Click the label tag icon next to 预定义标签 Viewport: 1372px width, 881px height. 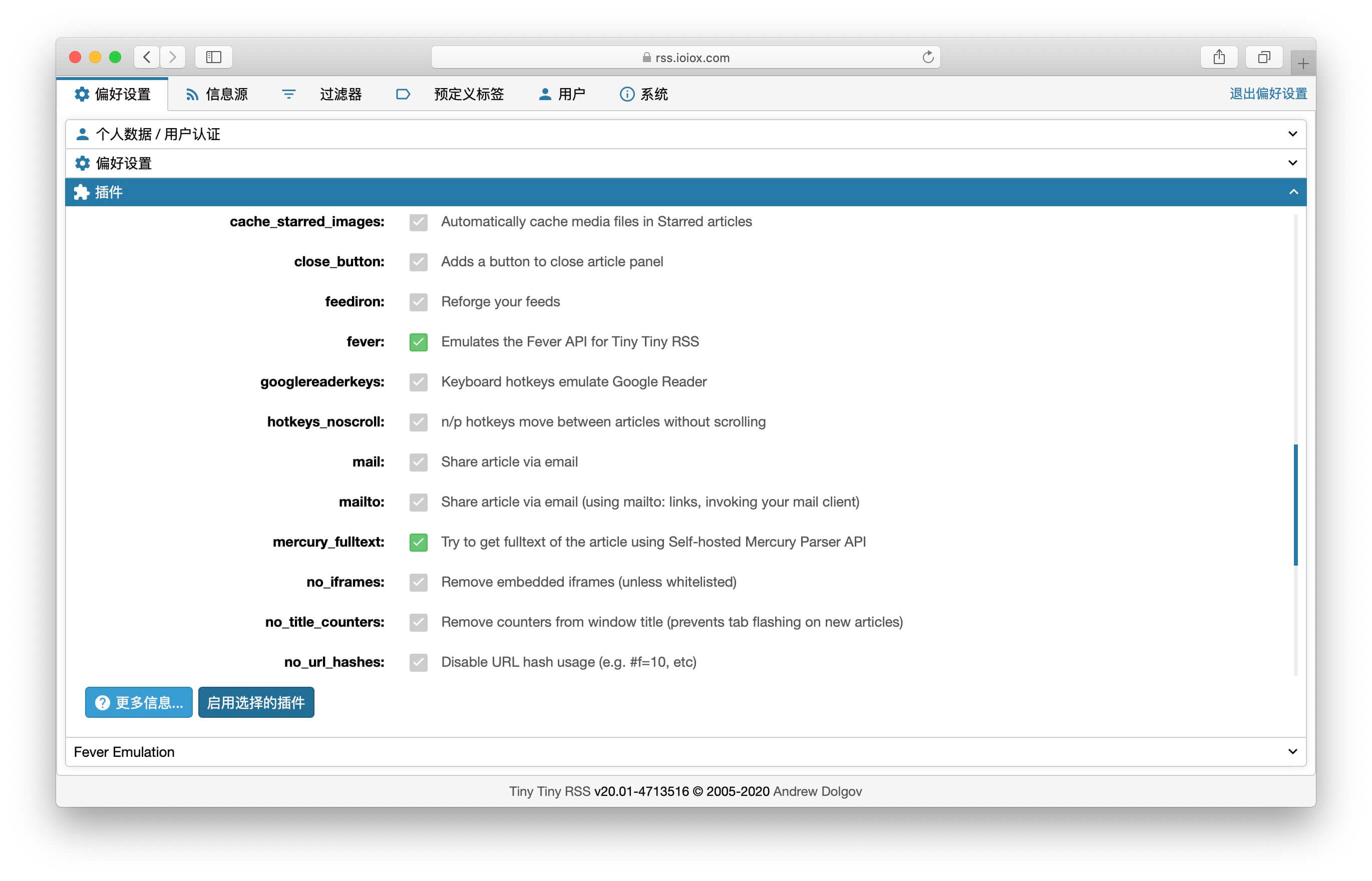(x=403, y=94)
